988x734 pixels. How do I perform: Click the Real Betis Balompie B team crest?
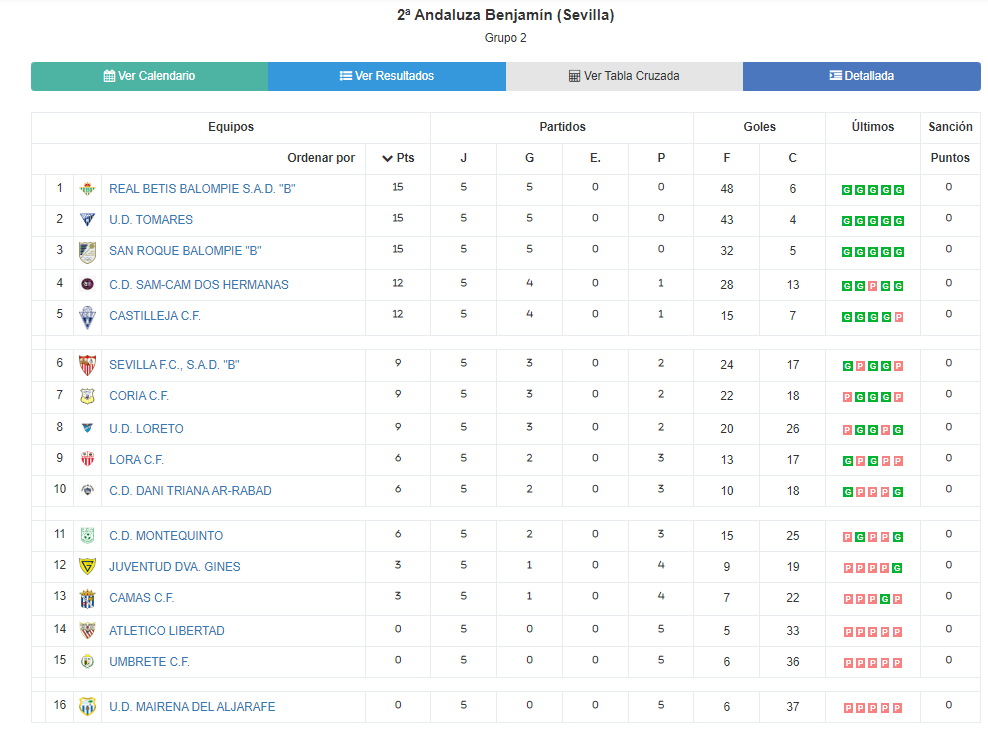click(88, 188)
